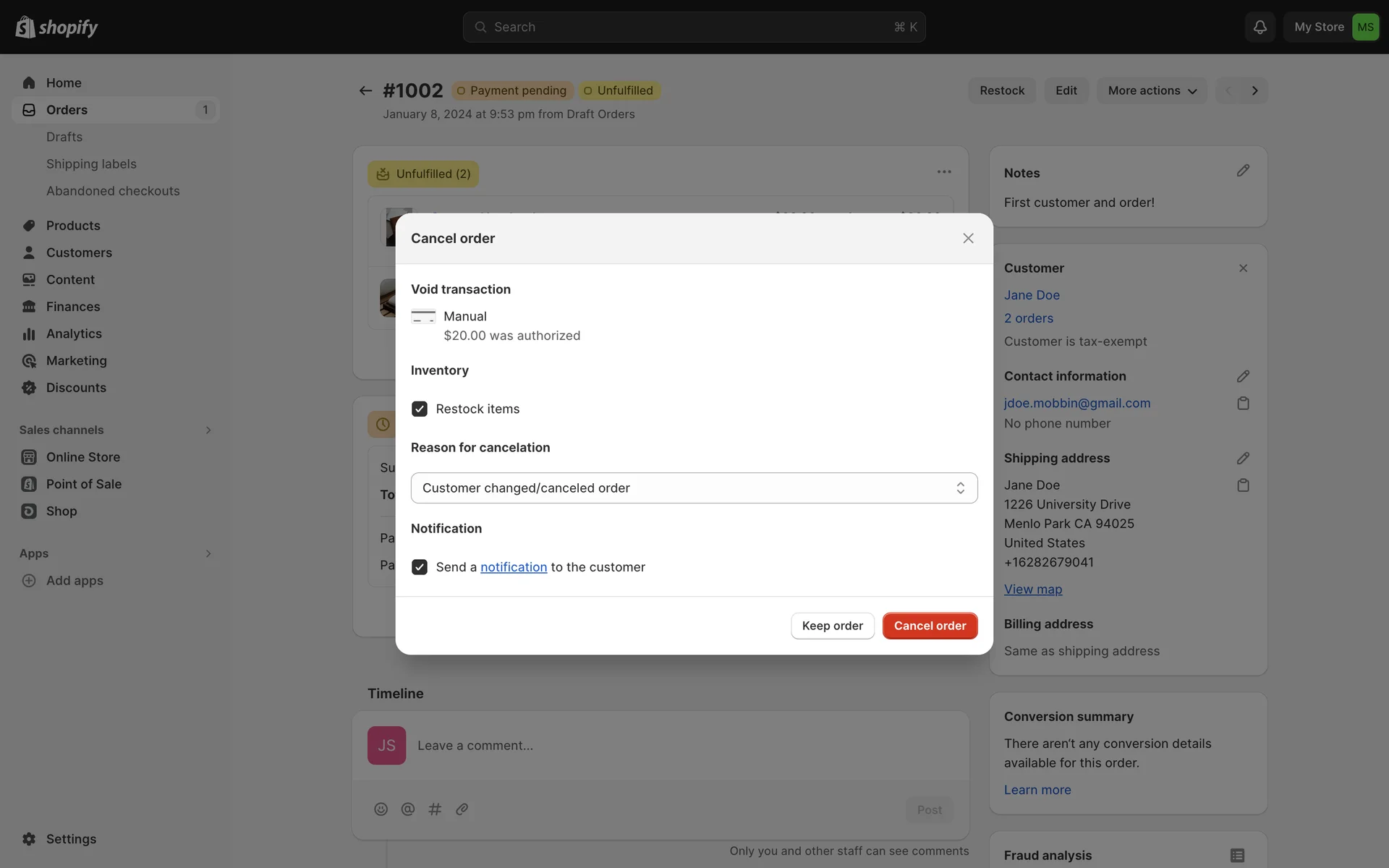The image size is (1389, 868).
Task: Open the Reason for cancelation dropdown
Action: [x=694, y=488]
